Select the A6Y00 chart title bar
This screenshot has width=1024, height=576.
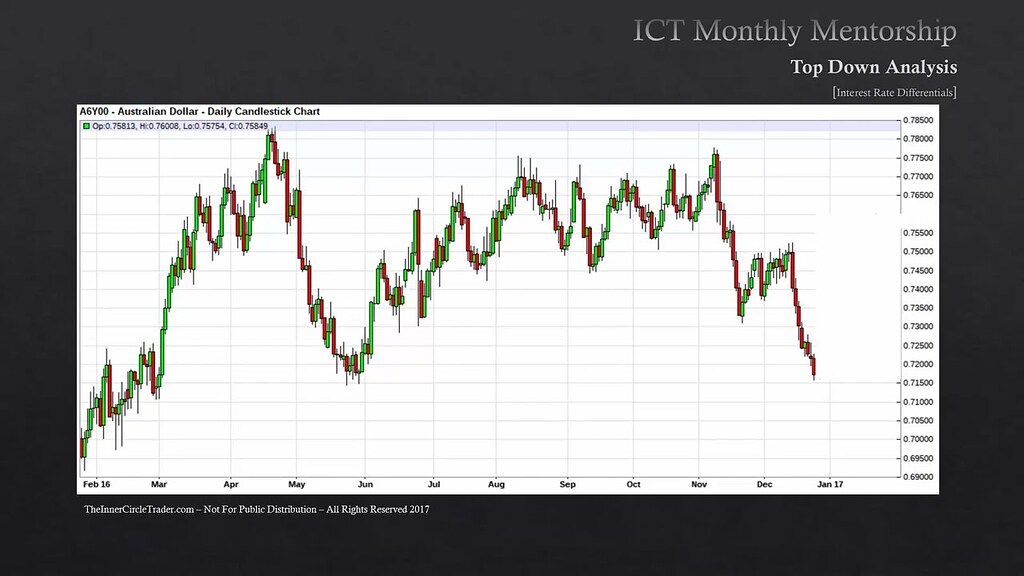coord(200,111)
